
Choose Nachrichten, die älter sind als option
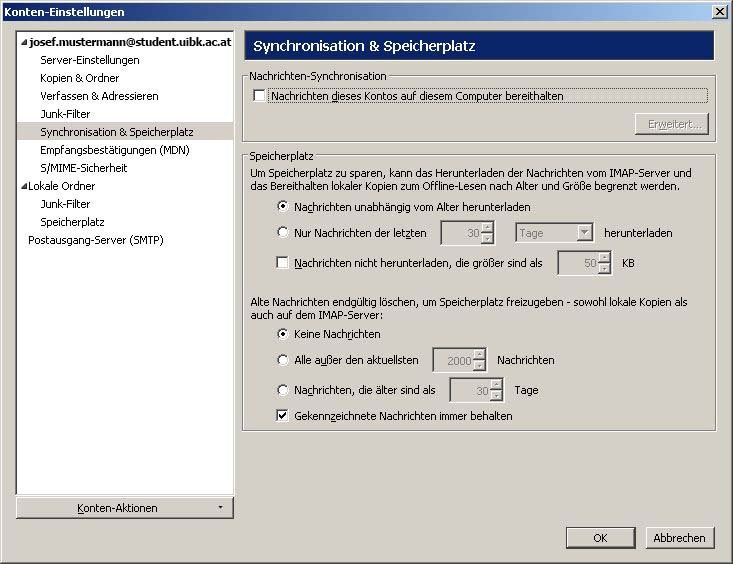coord(284,389)
